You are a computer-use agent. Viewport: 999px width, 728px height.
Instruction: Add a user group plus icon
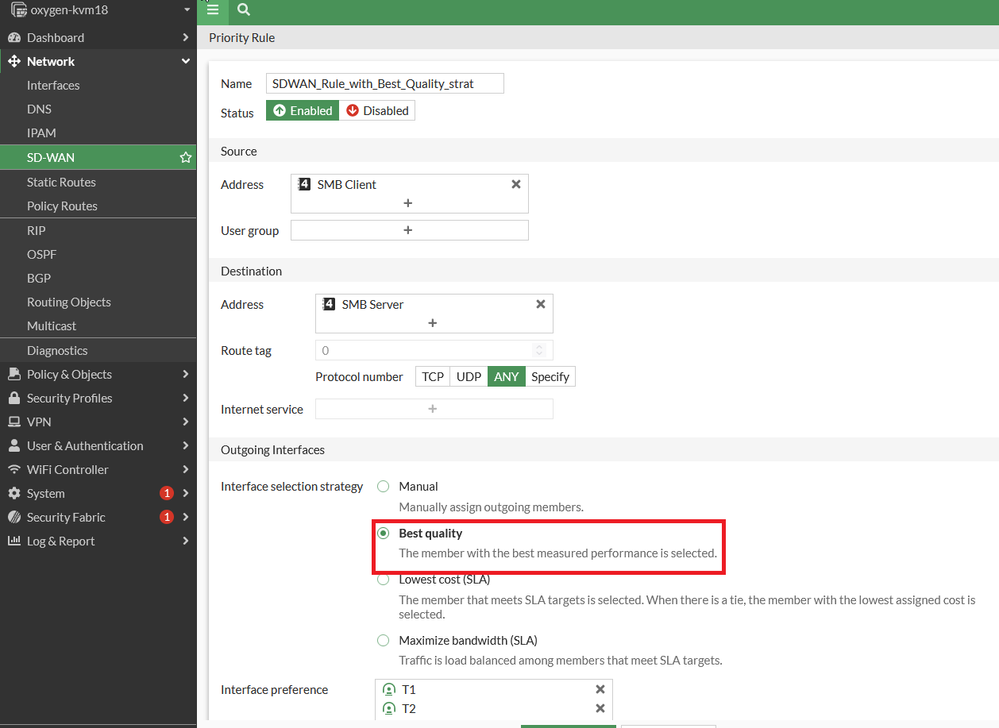[x=408, y=230]
